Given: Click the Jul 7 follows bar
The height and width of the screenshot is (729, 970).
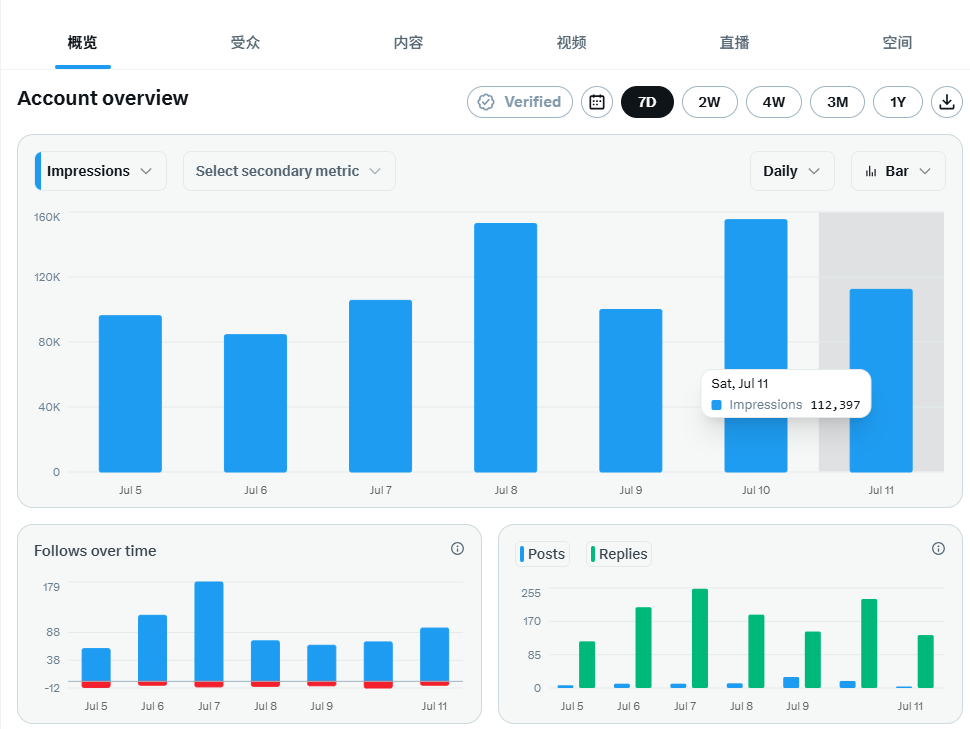Looking at the screenshot, I should pyautogui.click(x=209, y=631).
